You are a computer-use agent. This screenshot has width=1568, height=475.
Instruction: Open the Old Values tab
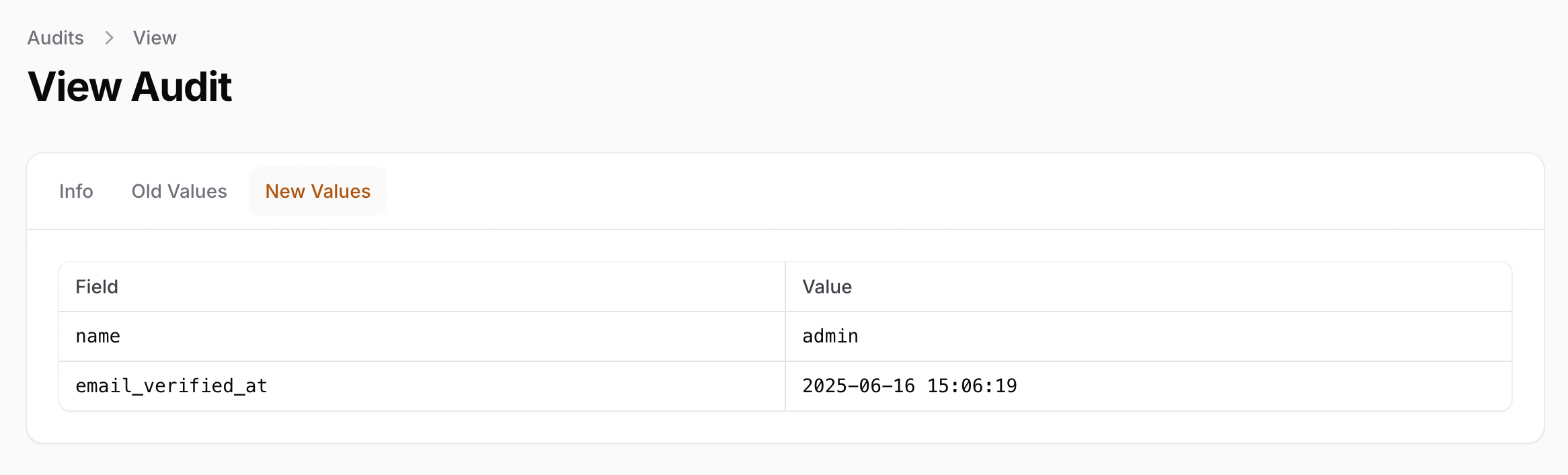(x=179, y=191)
